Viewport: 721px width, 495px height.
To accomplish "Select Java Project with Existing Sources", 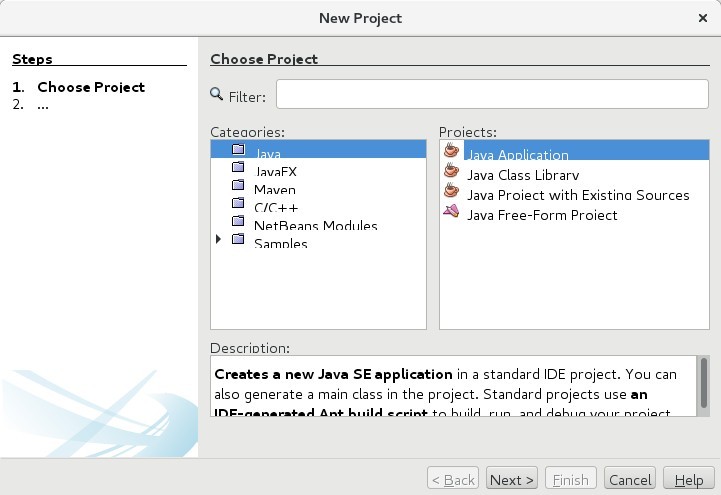I will click(578, 195).
